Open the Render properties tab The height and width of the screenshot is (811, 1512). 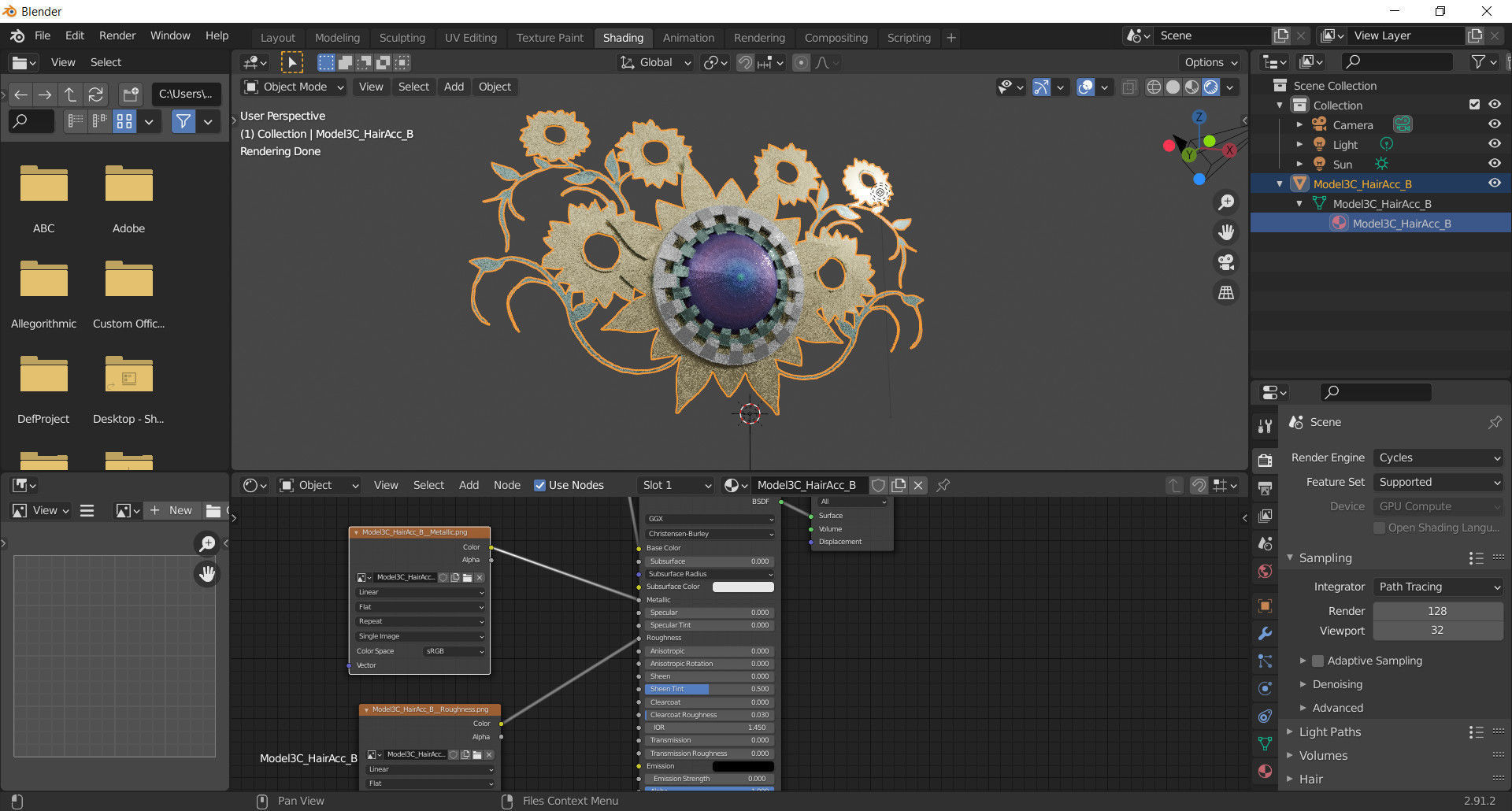click(1265, 461)
